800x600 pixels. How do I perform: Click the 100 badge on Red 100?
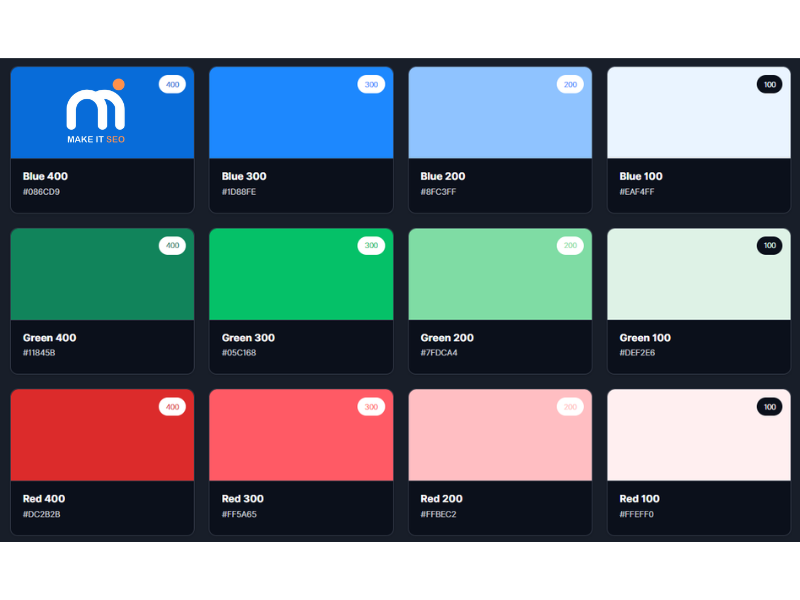point(769,407)
